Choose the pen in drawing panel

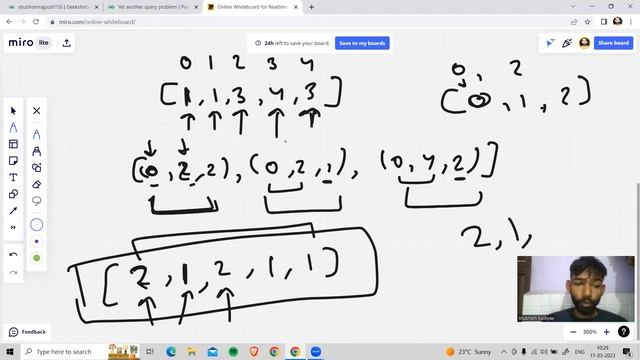click(x=36, y=134)
